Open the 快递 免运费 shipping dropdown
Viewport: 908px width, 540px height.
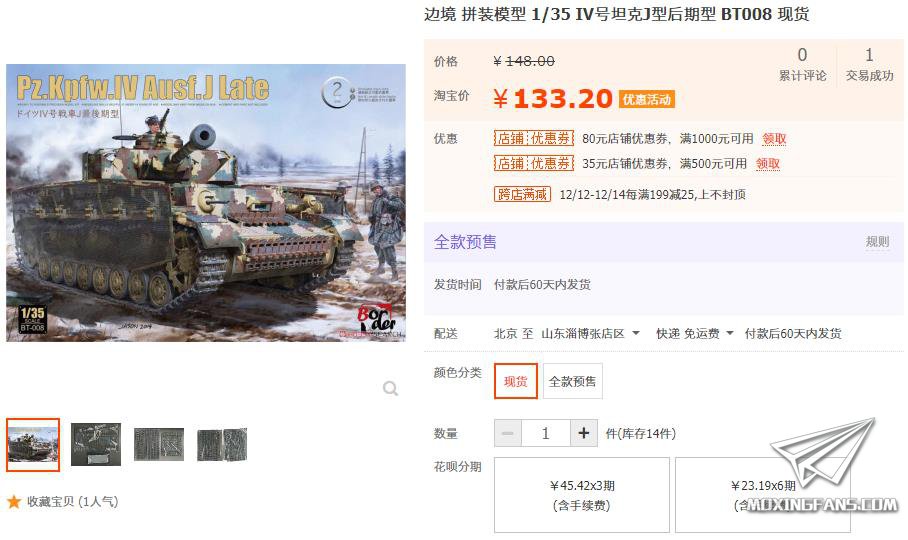pyautogui.click(x=694, y=333)
